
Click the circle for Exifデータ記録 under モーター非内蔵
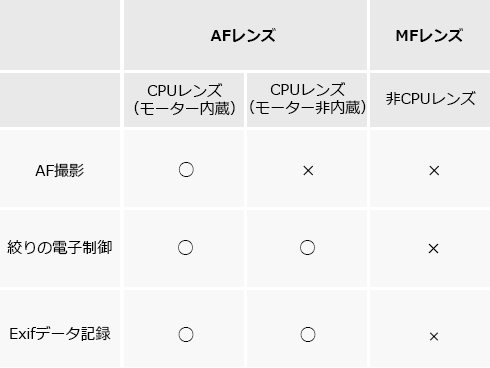[x=308, y=334]
